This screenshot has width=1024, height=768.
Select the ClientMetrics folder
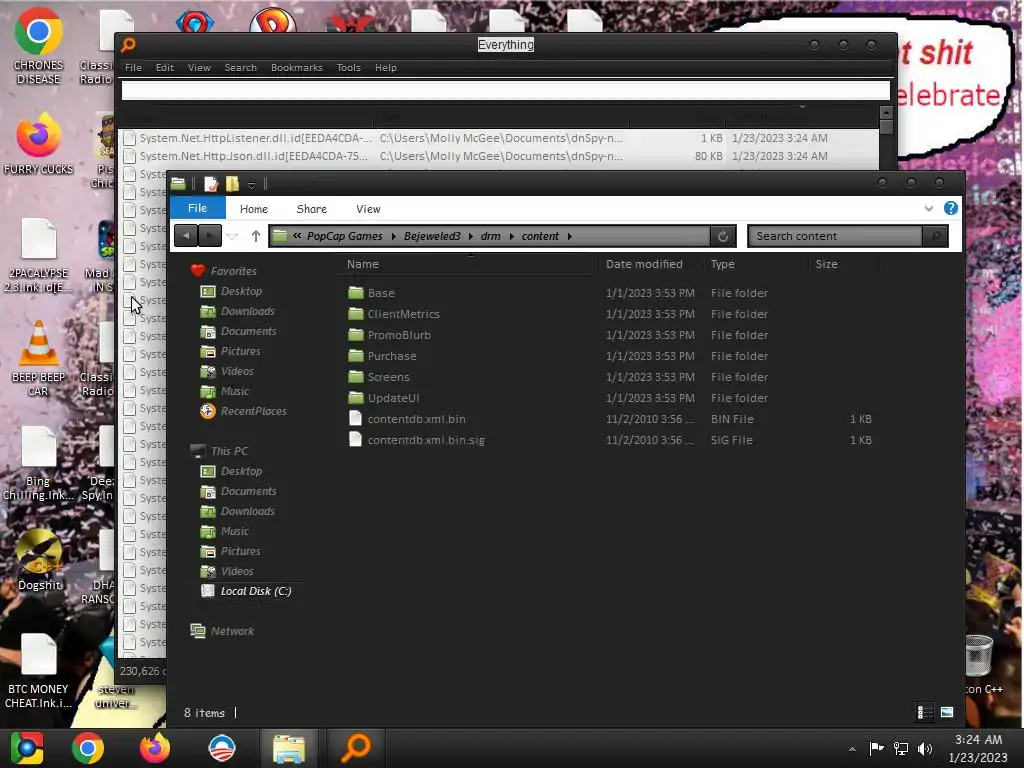click(403, 314)
